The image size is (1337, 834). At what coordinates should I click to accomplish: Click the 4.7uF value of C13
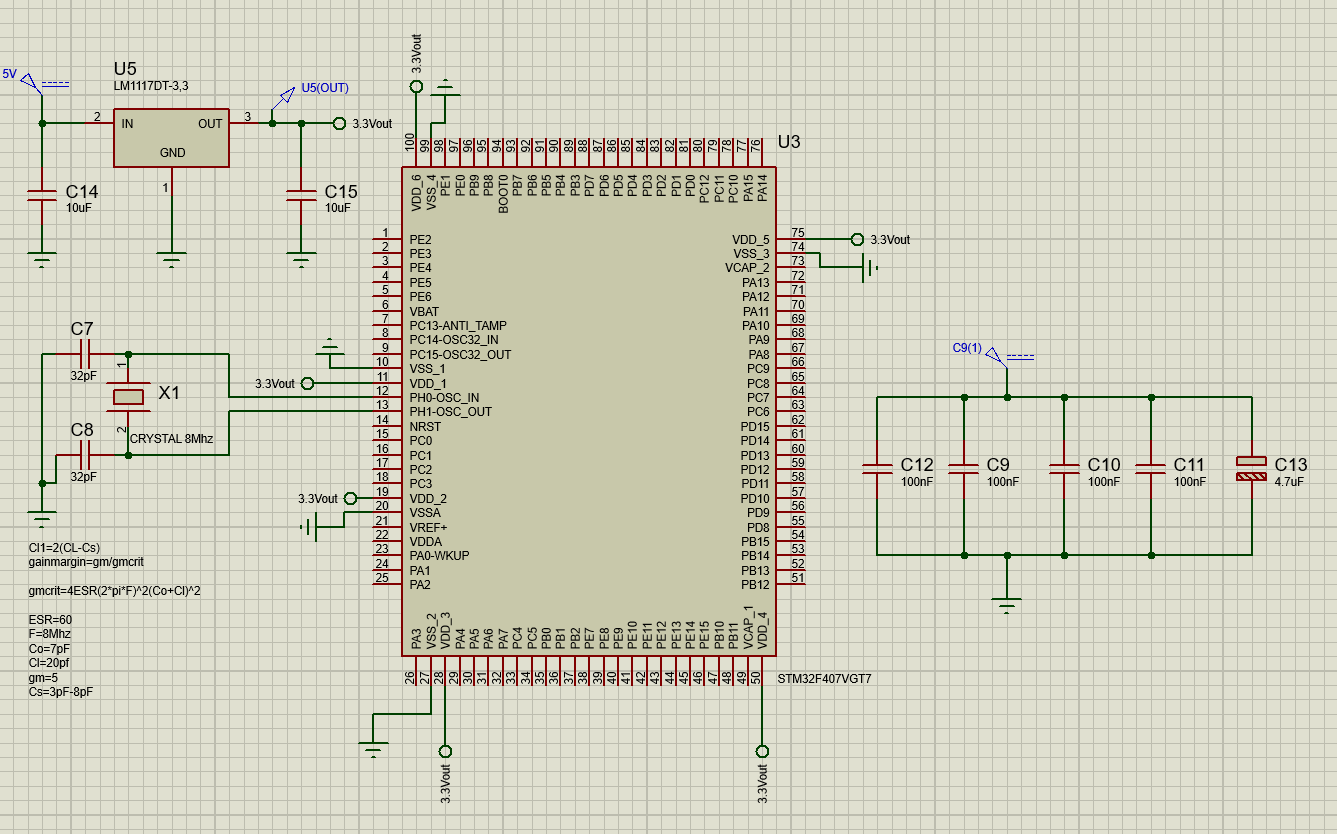click(1289, 482)
